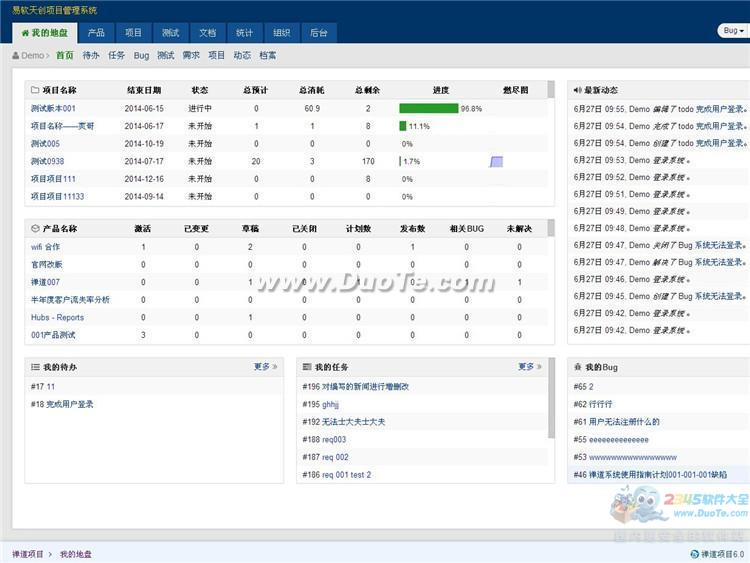Viewport: 750px width, 563px height.
Task: Open project 项目项目11133
Action: point(57,197)
